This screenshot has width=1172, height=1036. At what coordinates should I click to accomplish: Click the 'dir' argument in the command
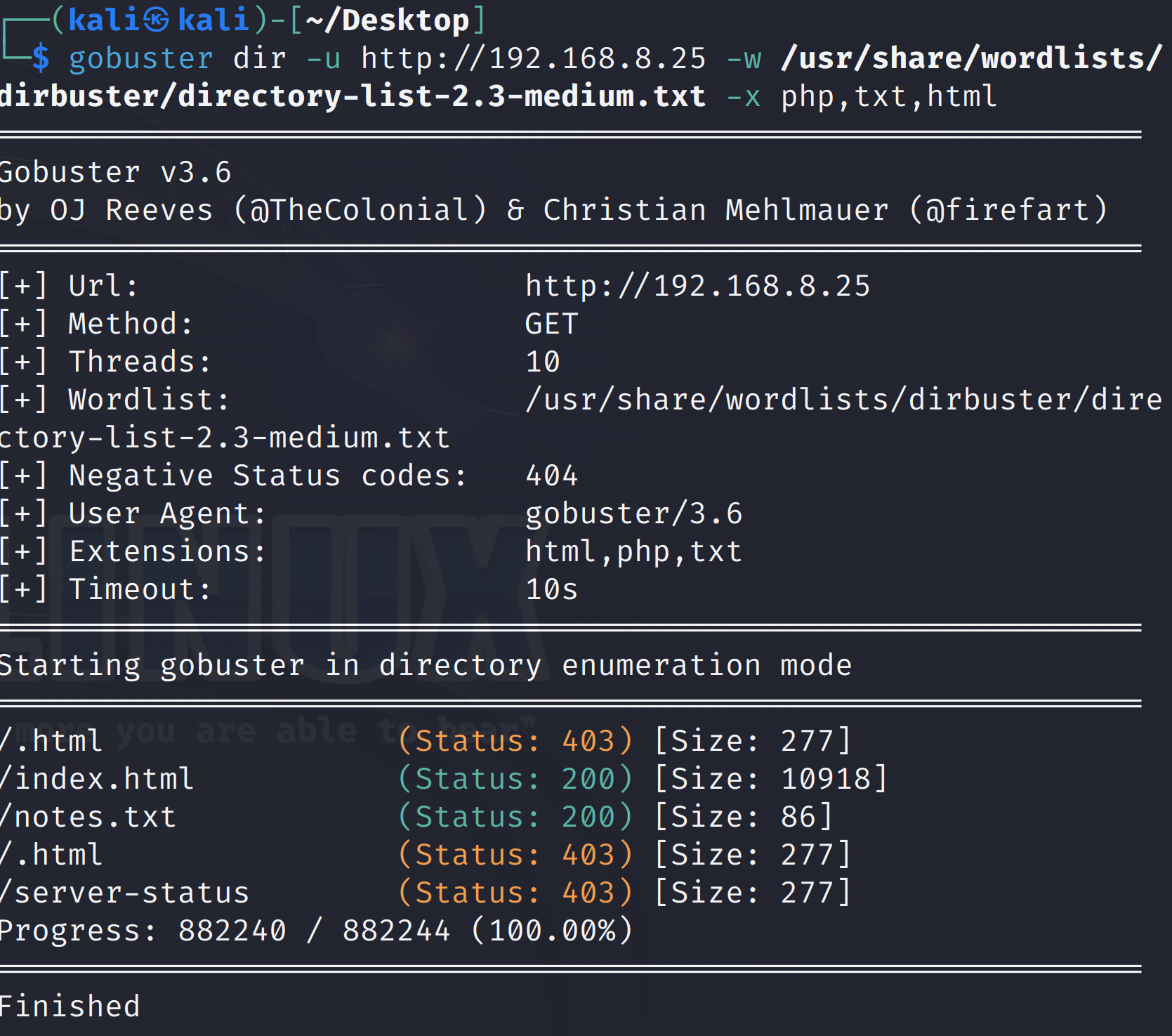pyautogui.click(x=260, y=58)
